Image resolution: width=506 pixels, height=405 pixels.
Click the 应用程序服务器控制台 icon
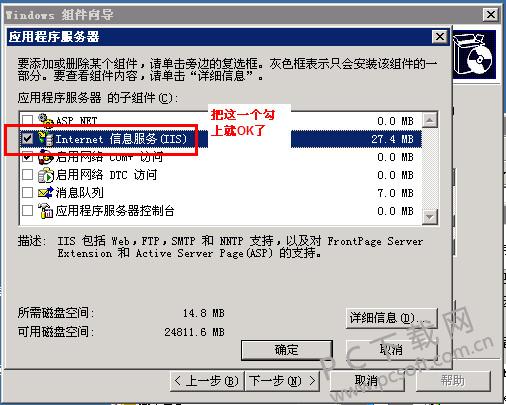[x=46, y=211]
